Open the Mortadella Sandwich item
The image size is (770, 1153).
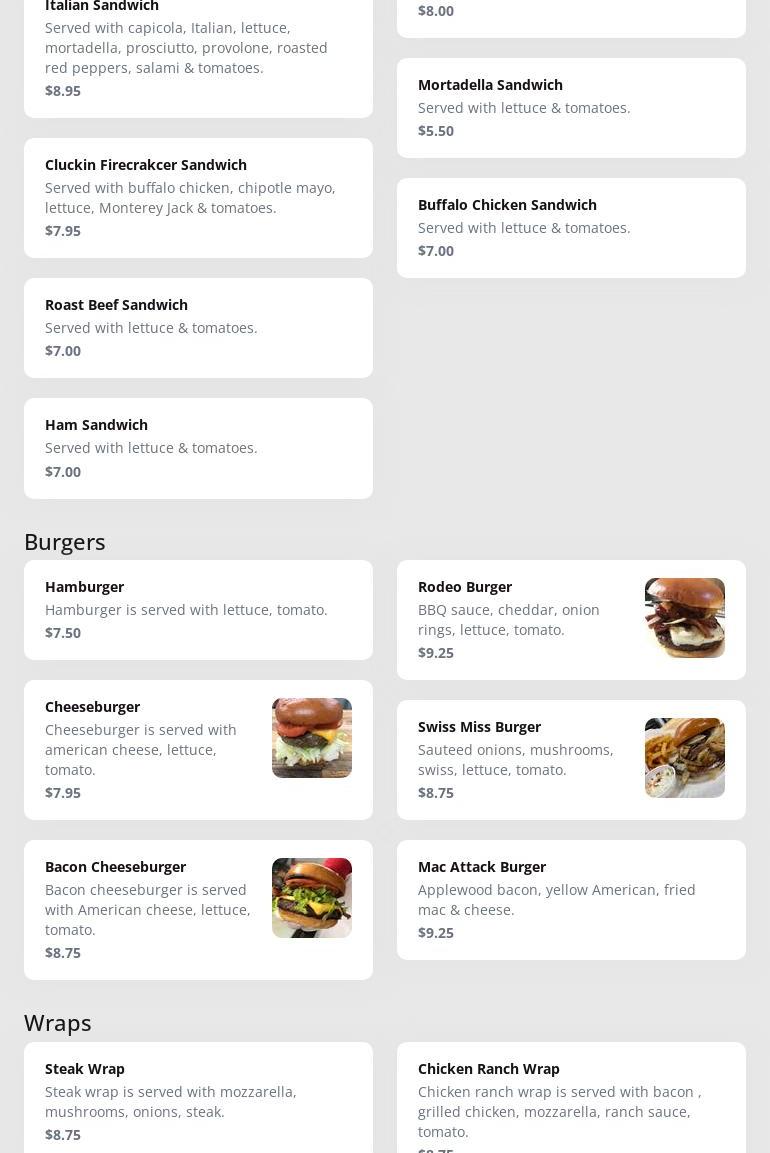(x=571, y=108)
